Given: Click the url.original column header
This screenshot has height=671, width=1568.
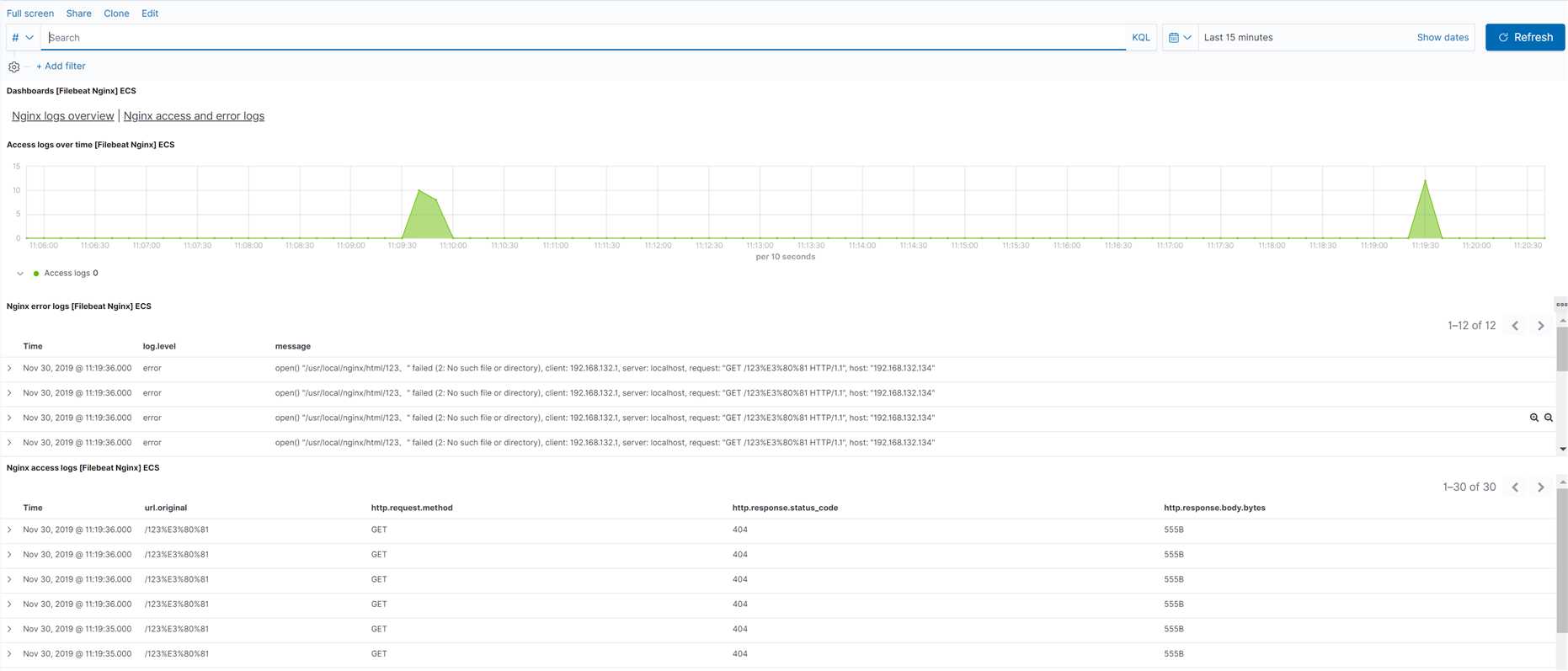Looking at the screenshot, I should (166, 509).
